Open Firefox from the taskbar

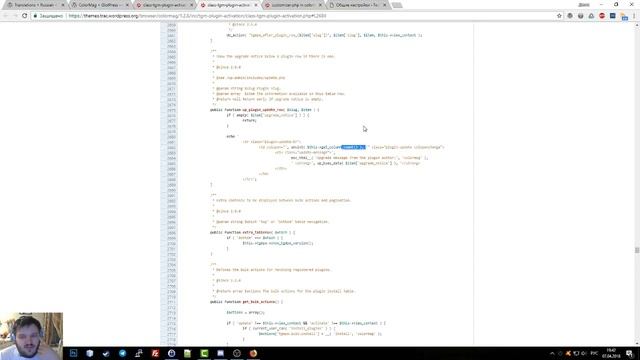tap(253, 353)
